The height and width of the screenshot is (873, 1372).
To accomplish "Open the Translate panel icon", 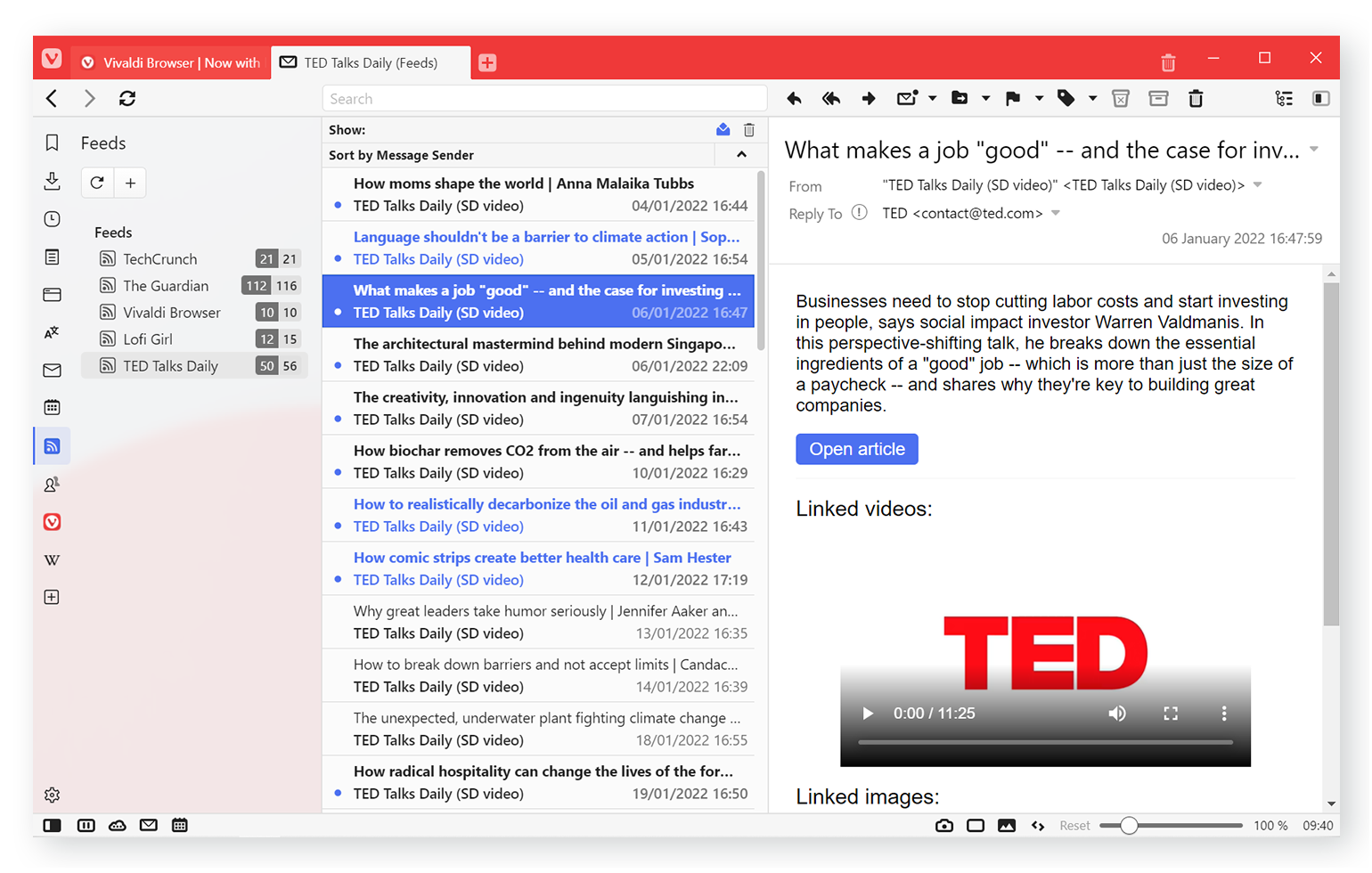I will point(53,332).
